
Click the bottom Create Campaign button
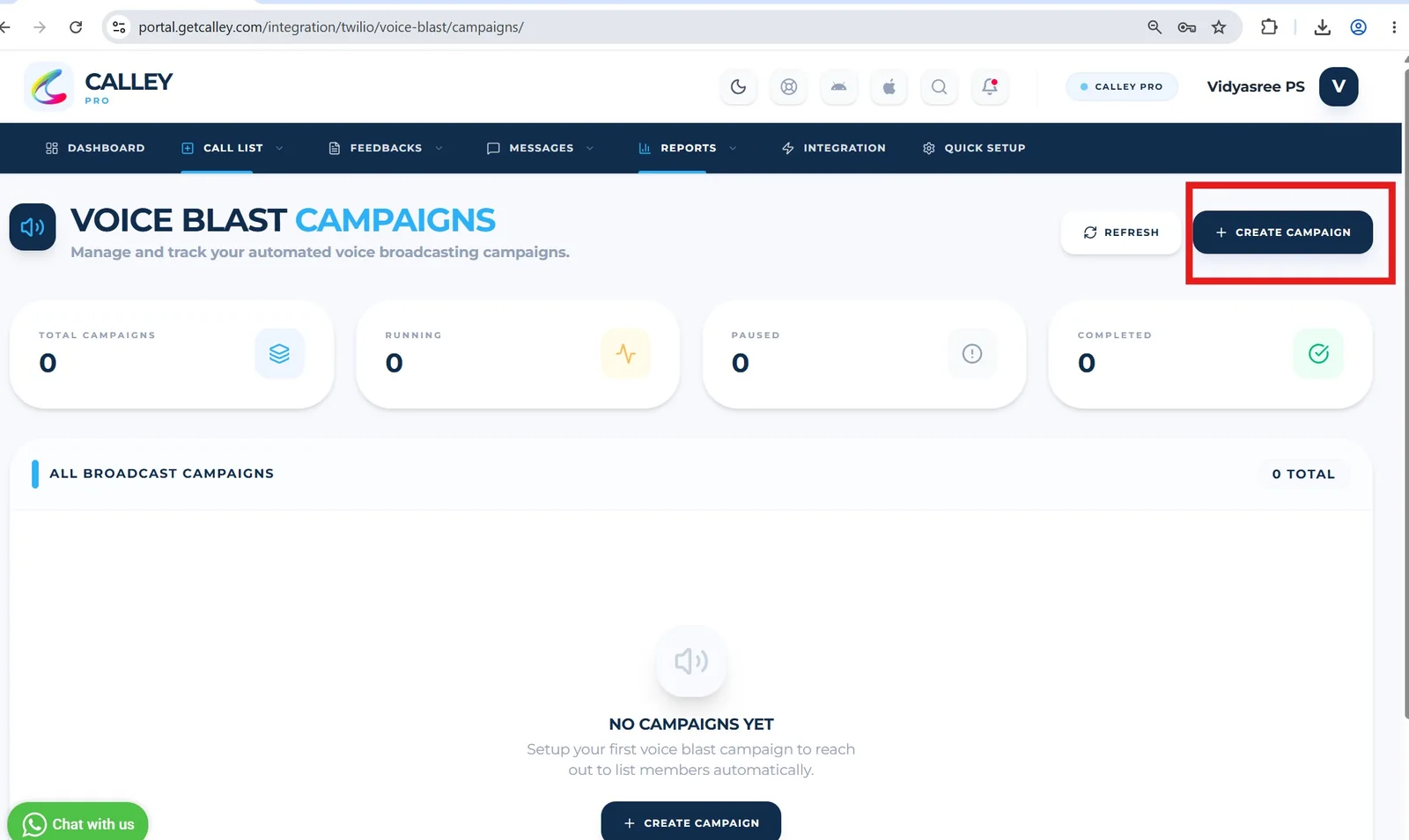point(691,822)
